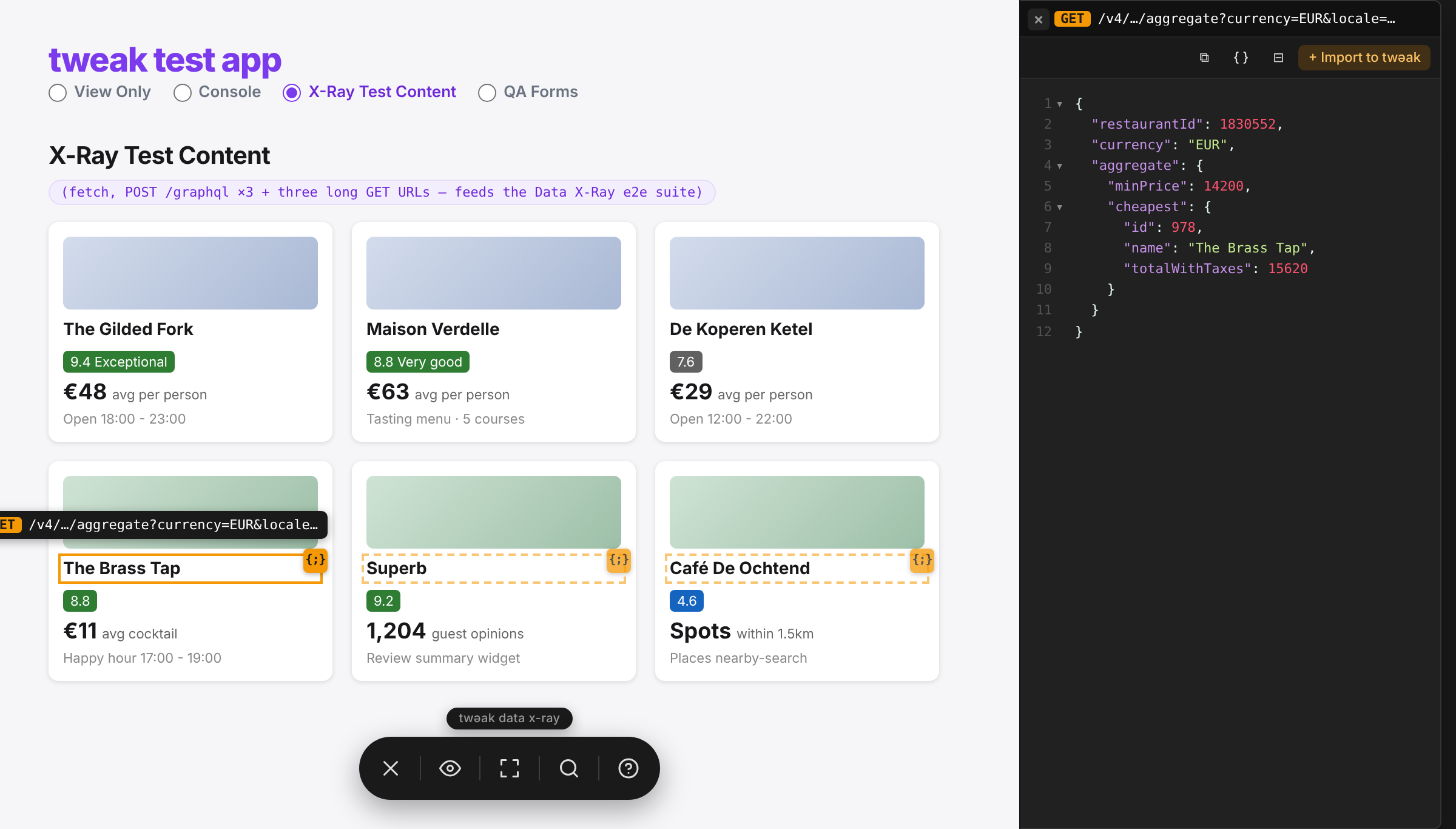The height and width of the screenshot is (829, 1456).
Task: Copy the JSON response with copy icon
Action: [x=1204, y=58]
